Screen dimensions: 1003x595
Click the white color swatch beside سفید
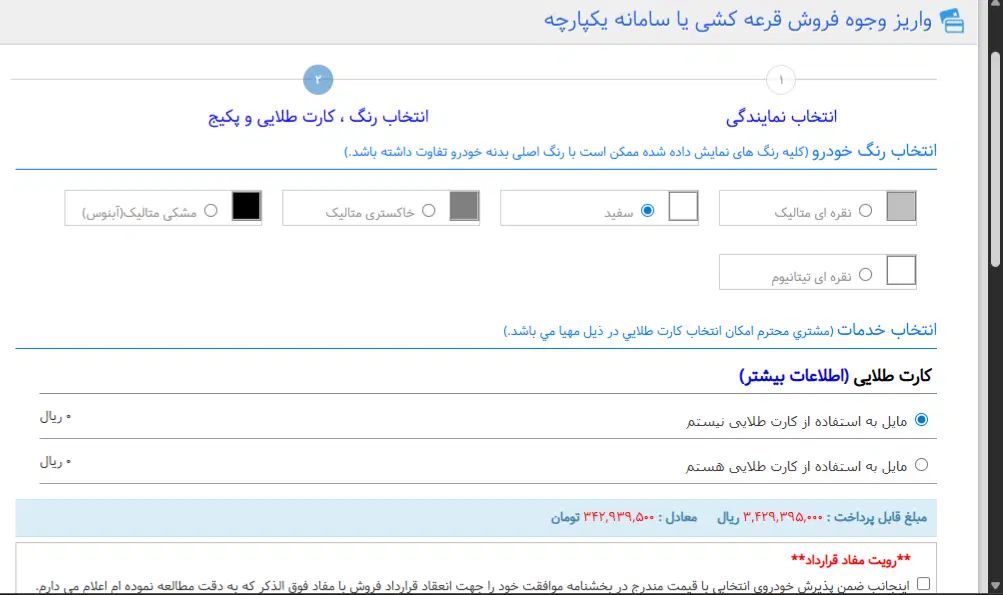pos(683,207)
